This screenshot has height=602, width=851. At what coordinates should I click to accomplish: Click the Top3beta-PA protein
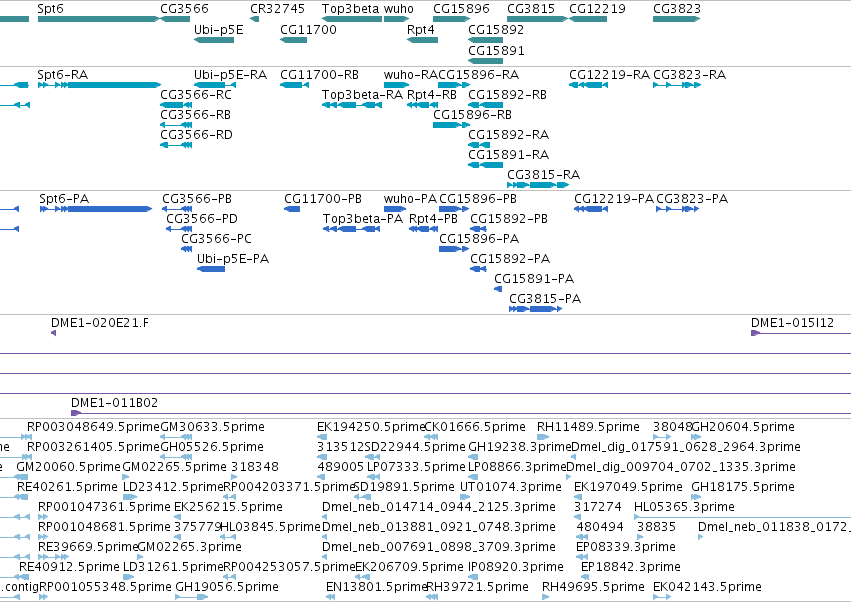coord(351,229)
